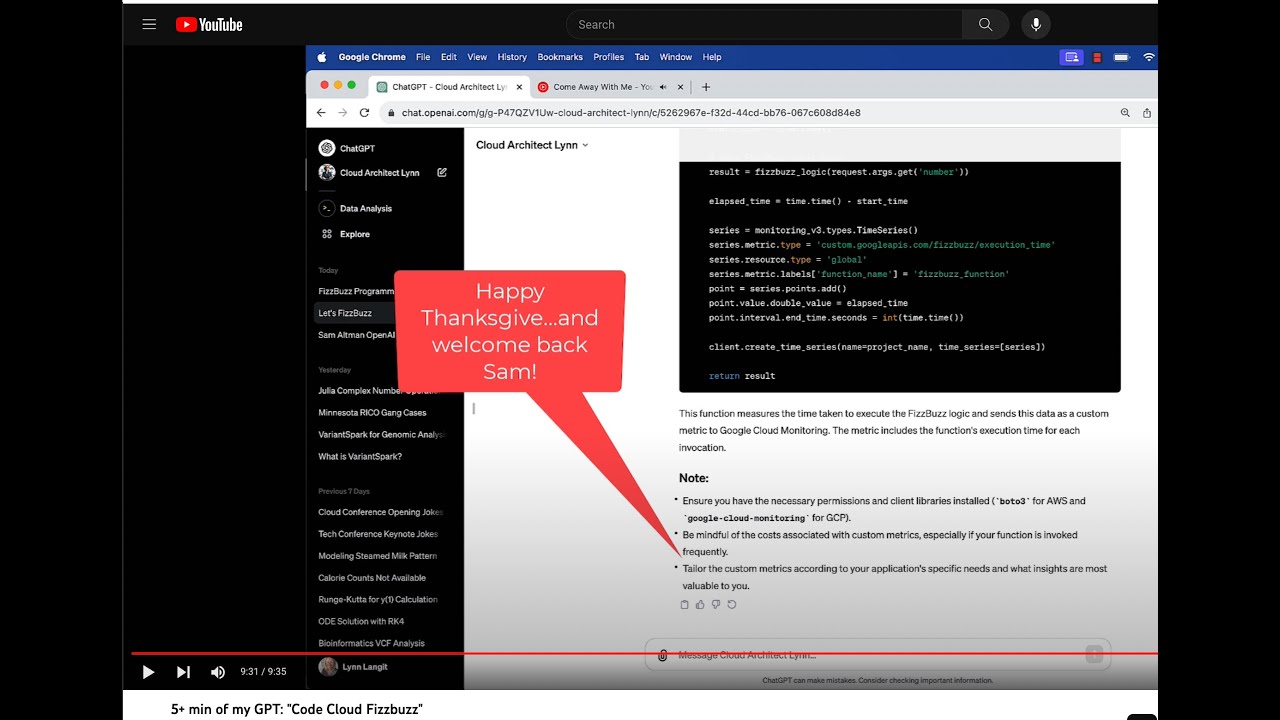Regenerate the ChatGPT response
This screenshot has width=1280, height=720.
[x=732, y=604]
